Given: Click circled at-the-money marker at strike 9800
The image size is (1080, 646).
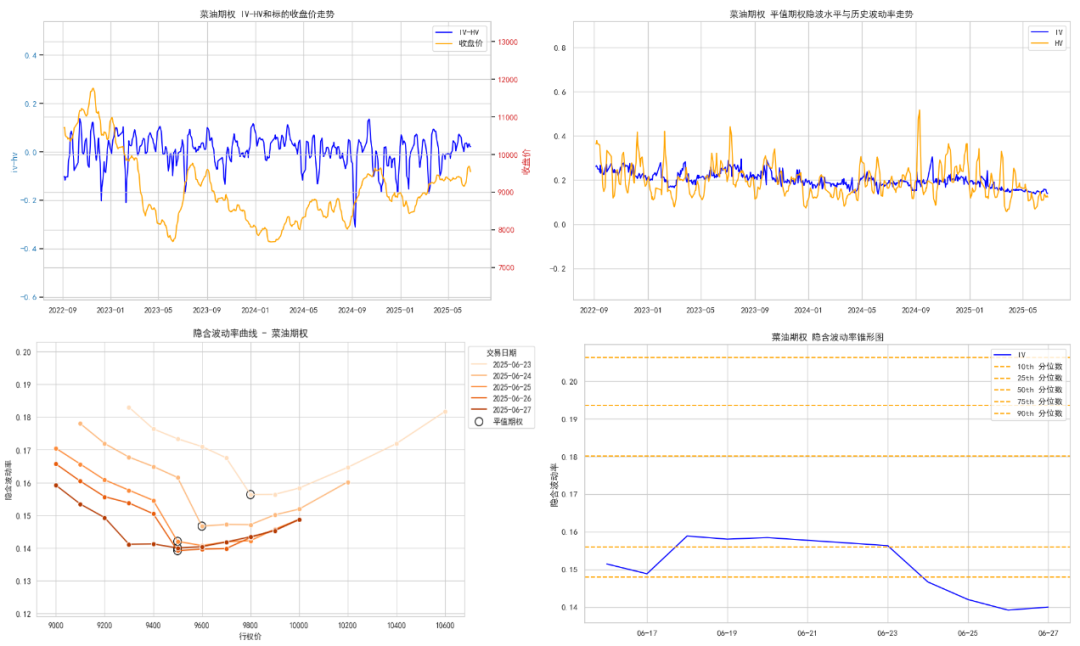Looking at the screenshot, I should 251,494.
